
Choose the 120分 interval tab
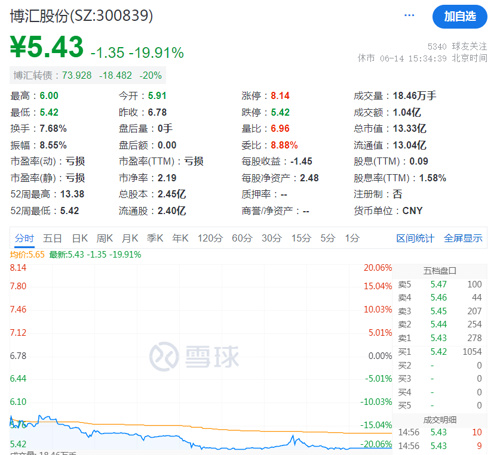click(210, 238)
